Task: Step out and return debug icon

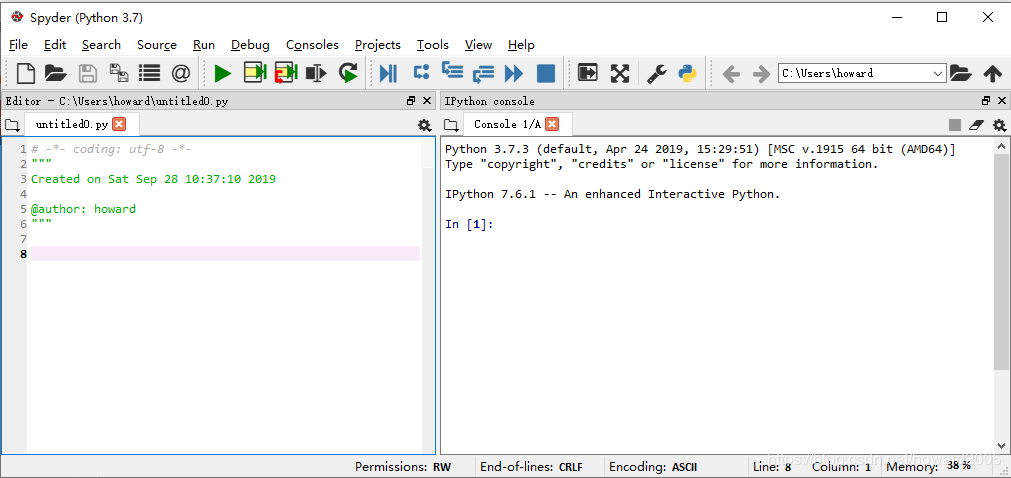Action: point(483,74)
